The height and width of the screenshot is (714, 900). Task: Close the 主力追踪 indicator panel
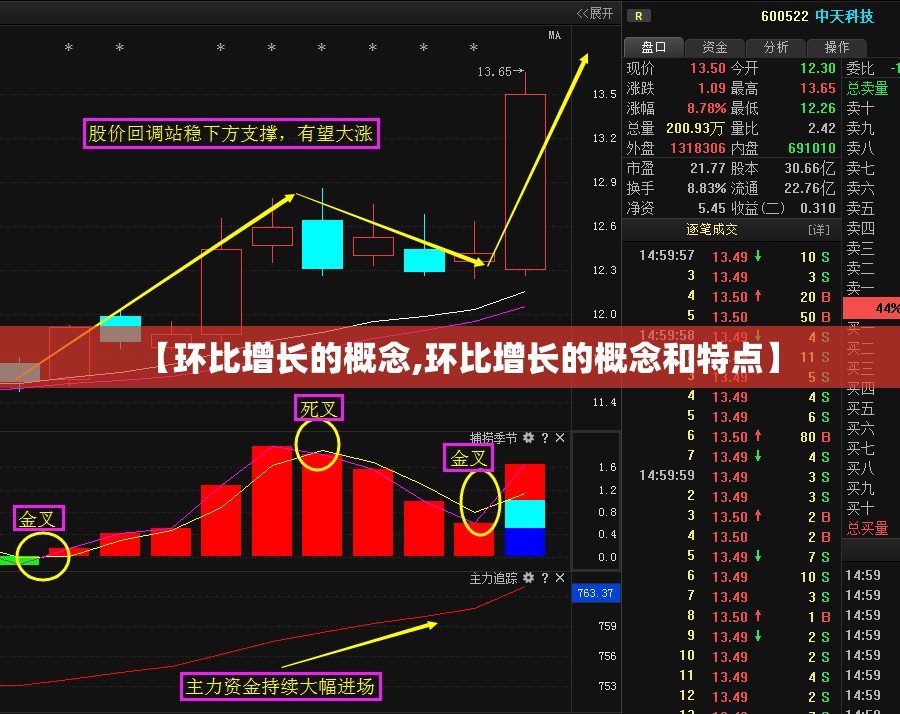point(560,578)
